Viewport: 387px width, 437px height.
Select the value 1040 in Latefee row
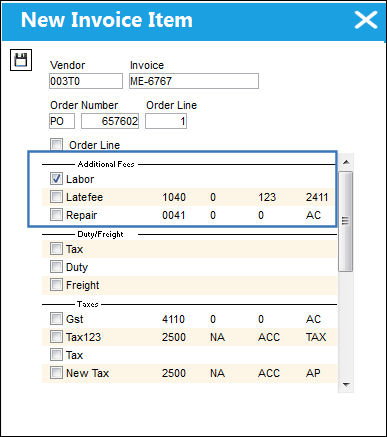(174, 197)
